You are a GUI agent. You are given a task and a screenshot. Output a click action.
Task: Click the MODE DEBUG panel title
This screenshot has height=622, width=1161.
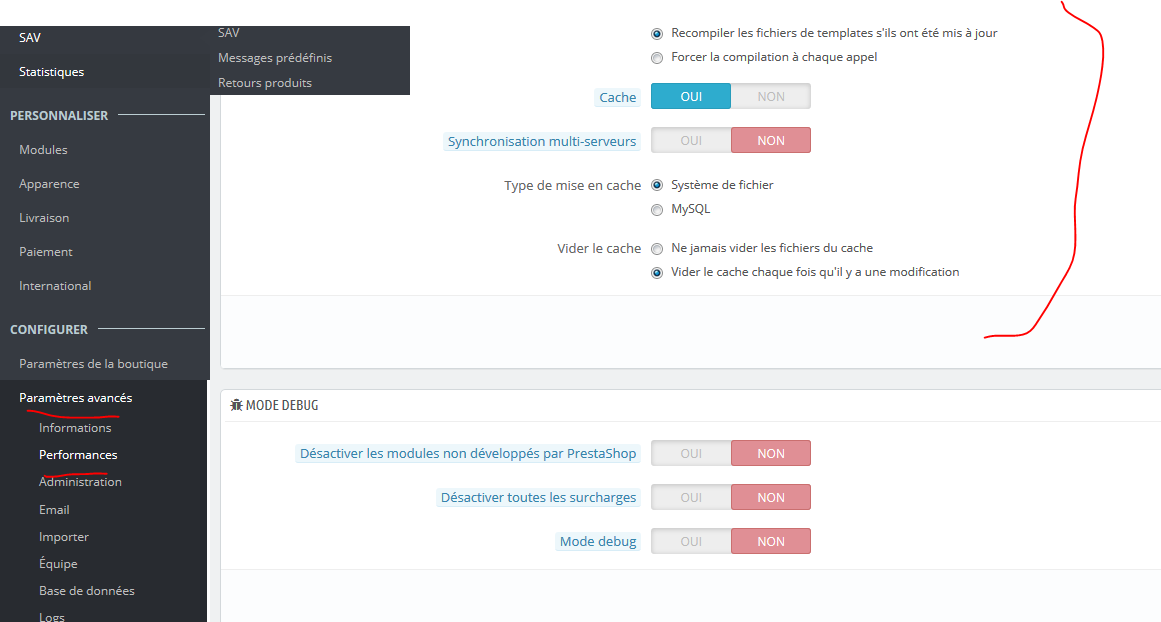pyautogui.click(x=282, y=405)
